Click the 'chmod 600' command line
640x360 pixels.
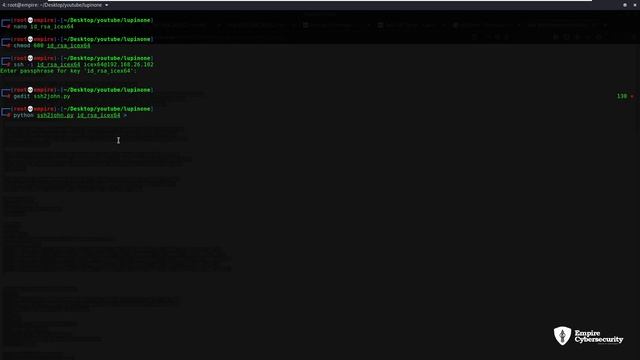(52, 46)
